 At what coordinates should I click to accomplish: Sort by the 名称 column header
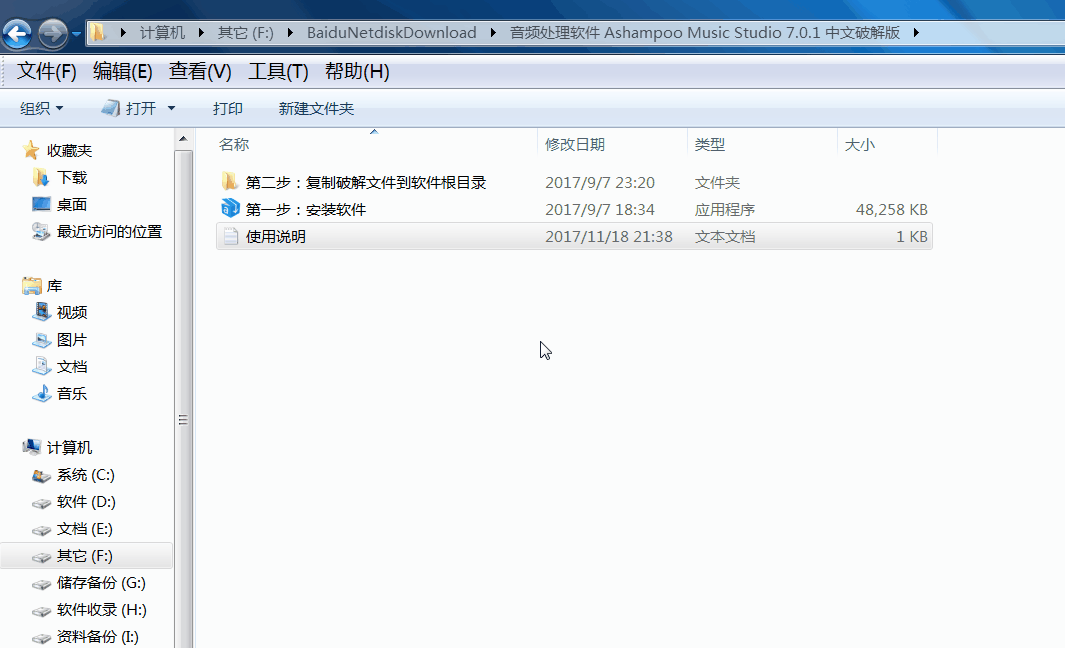[234, 145]
